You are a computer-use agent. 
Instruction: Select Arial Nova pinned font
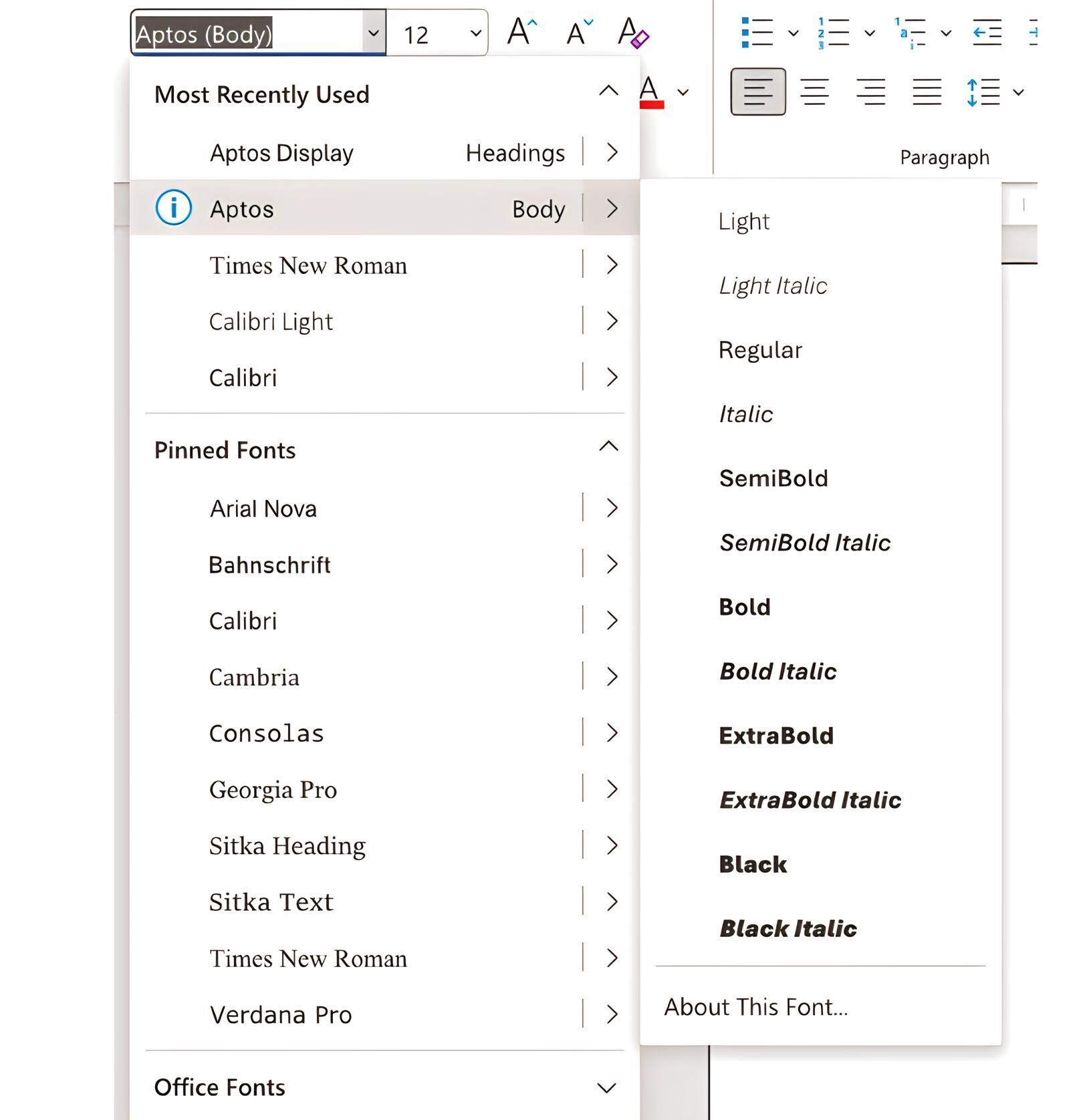356,509
